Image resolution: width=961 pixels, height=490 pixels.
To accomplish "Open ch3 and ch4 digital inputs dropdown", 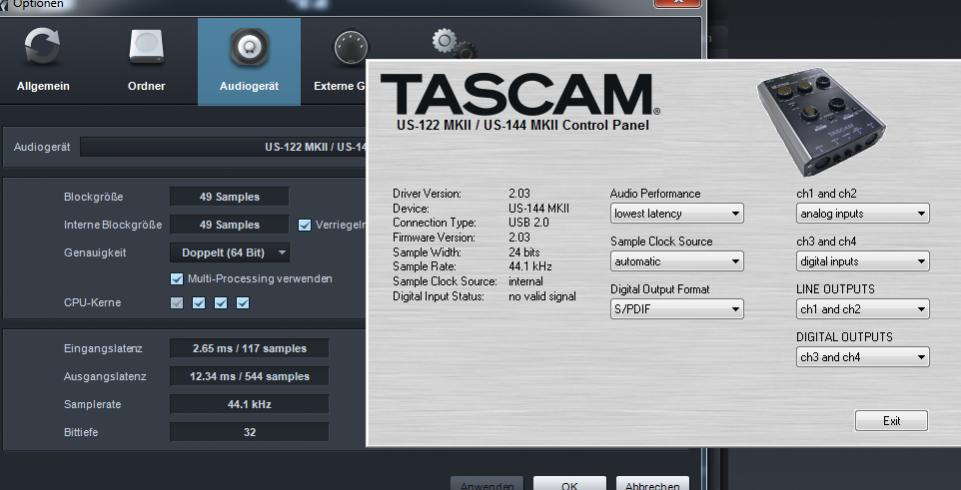I will tap(862, 262).
